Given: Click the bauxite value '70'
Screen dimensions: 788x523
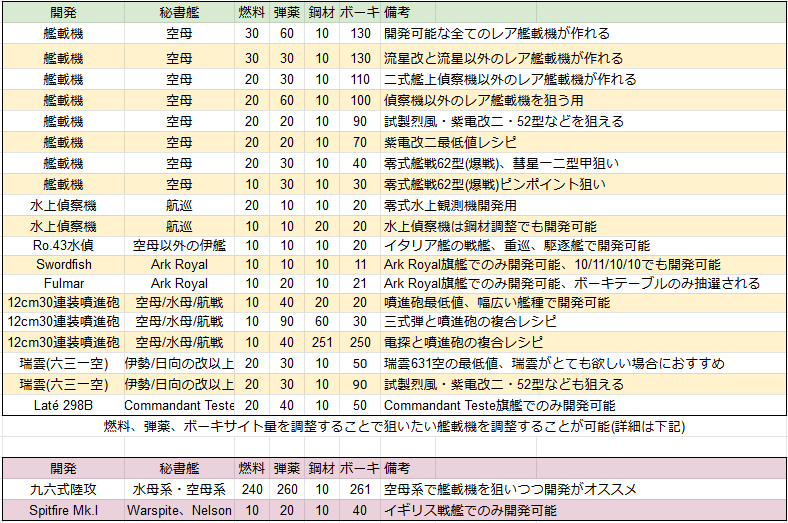Looking at the screenshot, I should [x=360, y=143].
